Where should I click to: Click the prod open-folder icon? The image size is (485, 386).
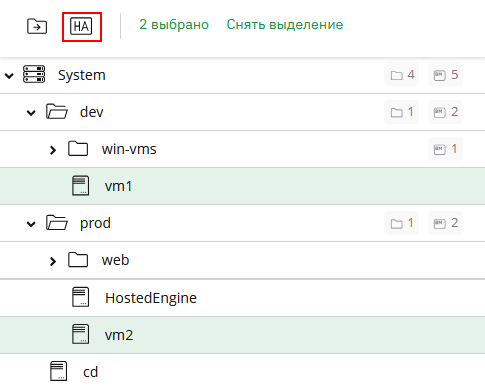57,222
